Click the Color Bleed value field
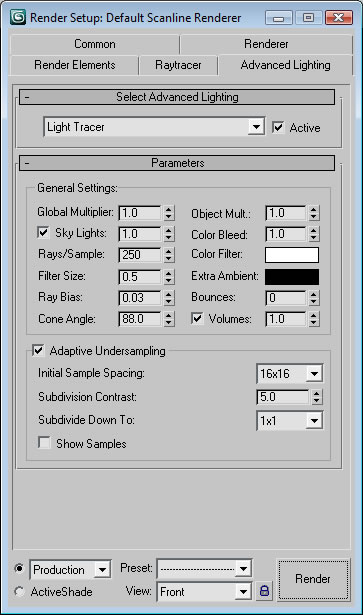 [x=286, y=234]
